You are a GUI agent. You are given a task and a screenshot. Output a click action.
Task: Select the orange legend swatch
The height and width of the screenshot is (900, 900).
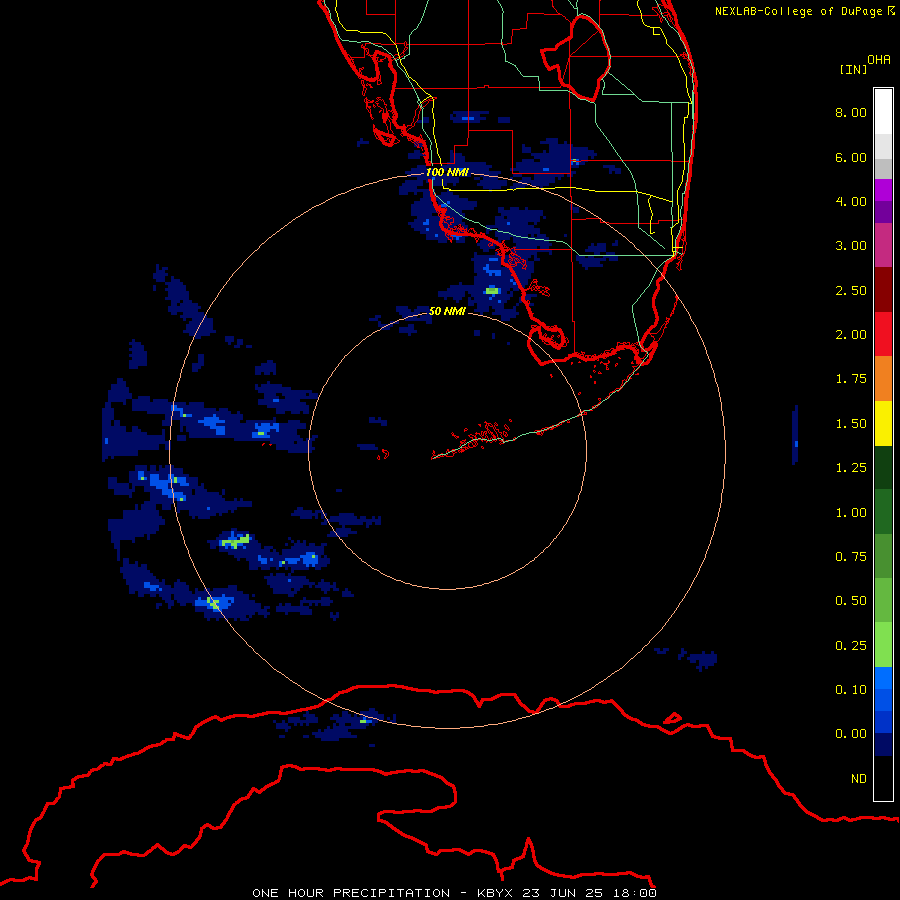[883, 379]
